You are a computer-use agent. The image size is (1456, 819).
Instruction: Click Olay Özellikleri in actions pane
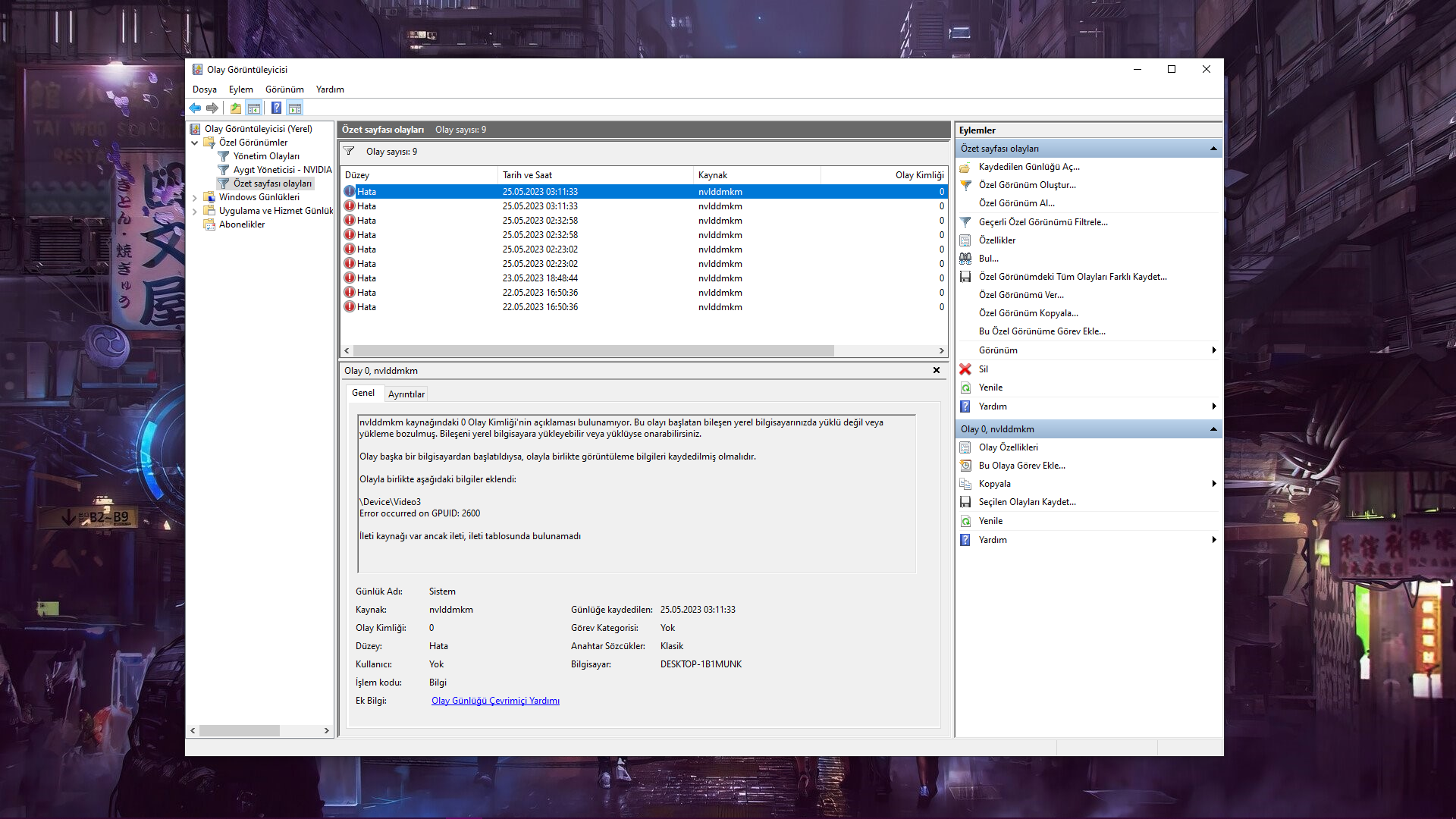pos(1008,447)
